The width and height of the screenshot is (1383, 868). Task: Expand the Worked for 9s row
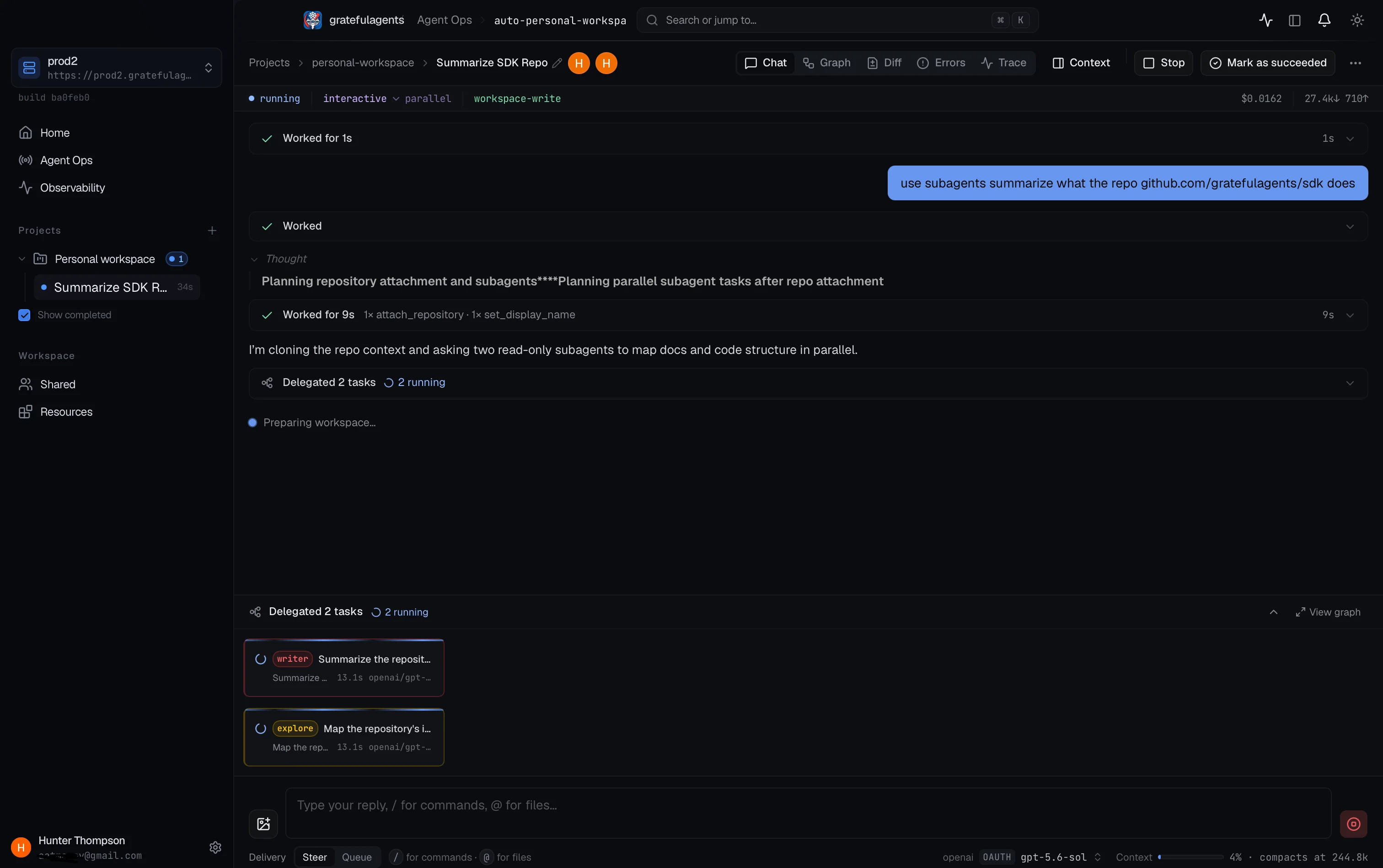(808, 315)
